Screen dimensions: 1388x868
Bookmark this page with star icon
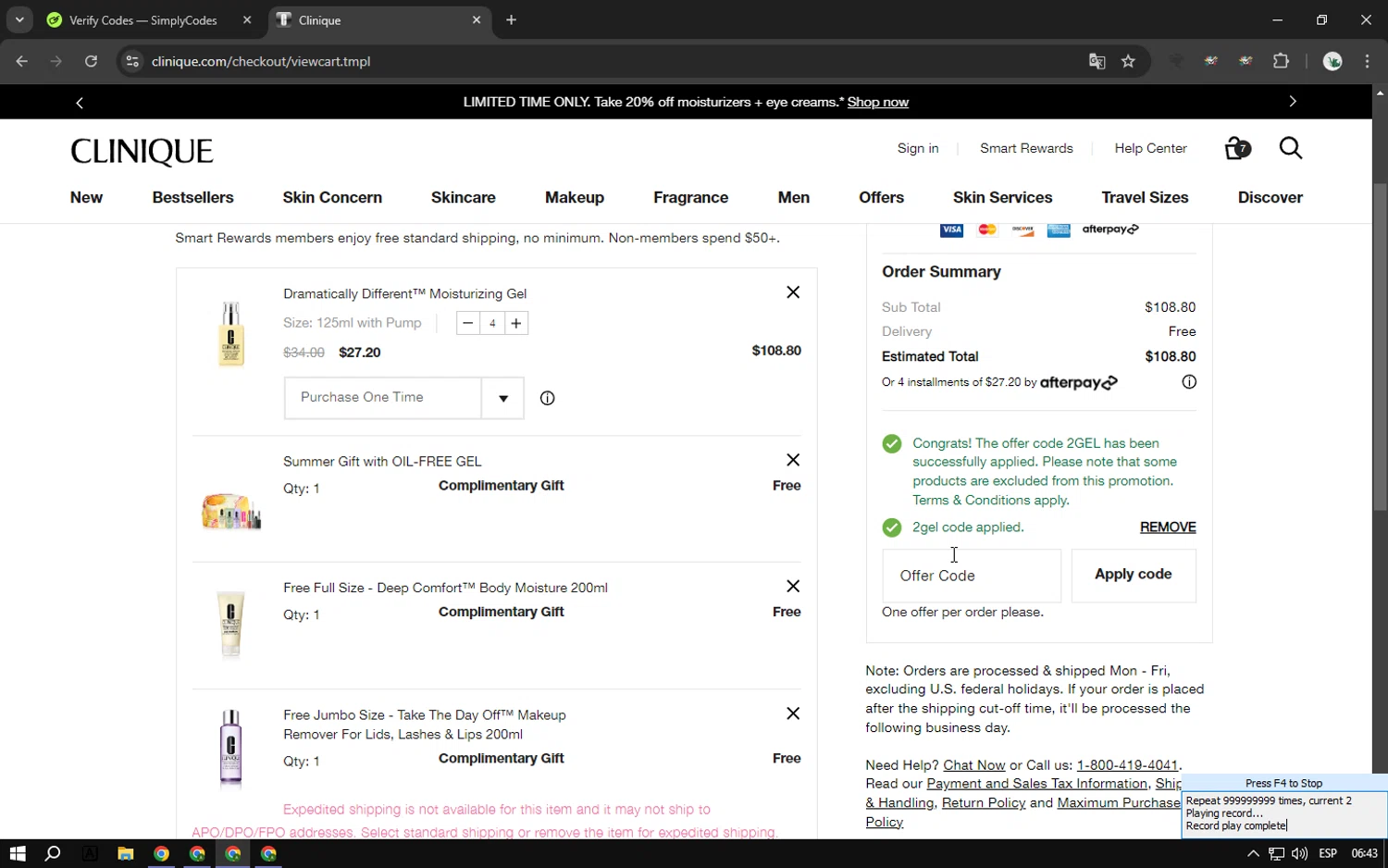[1128, 62]
